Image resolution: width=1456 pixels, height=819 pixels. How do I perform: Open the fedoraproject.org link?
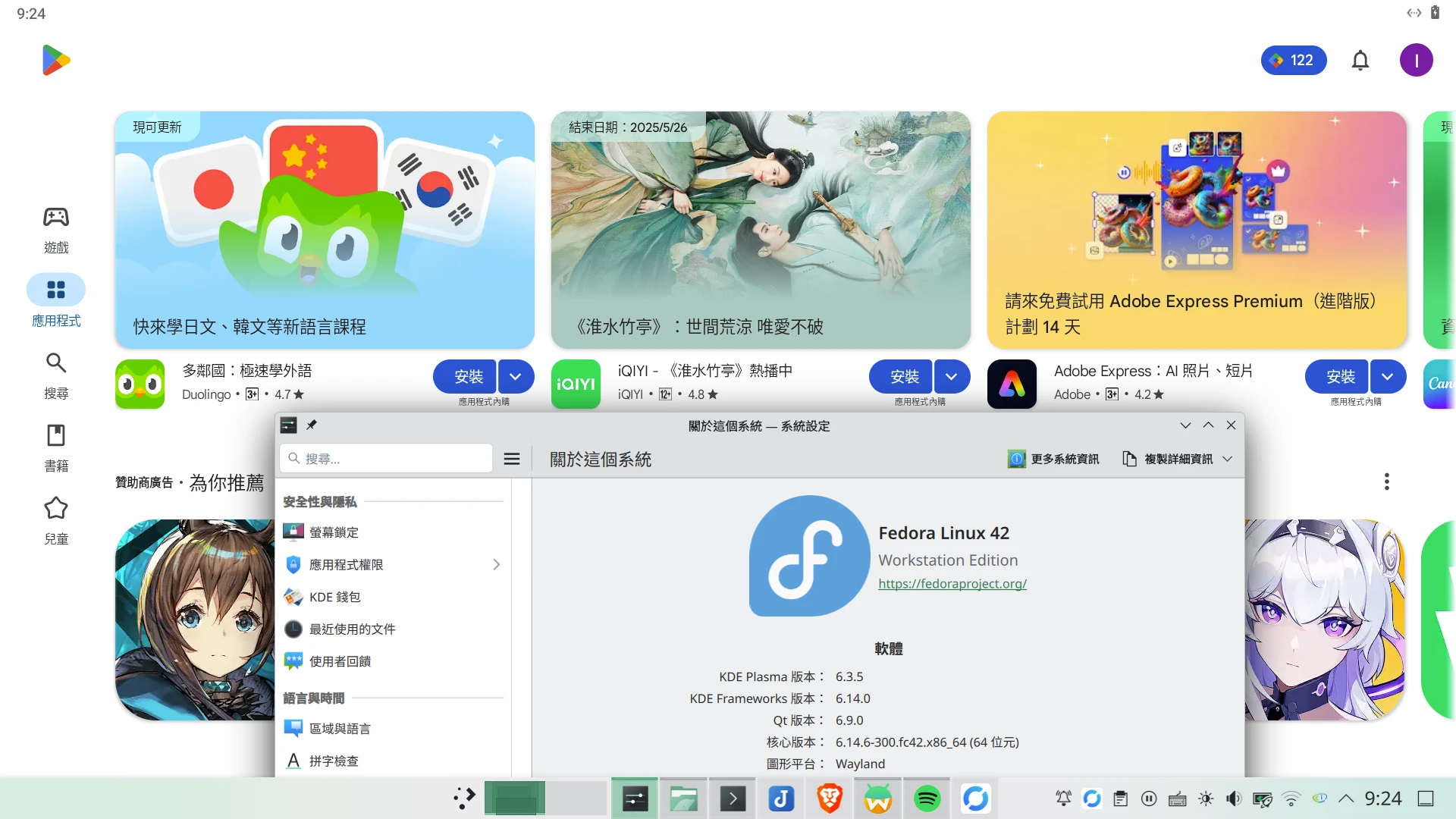(952, 584)
